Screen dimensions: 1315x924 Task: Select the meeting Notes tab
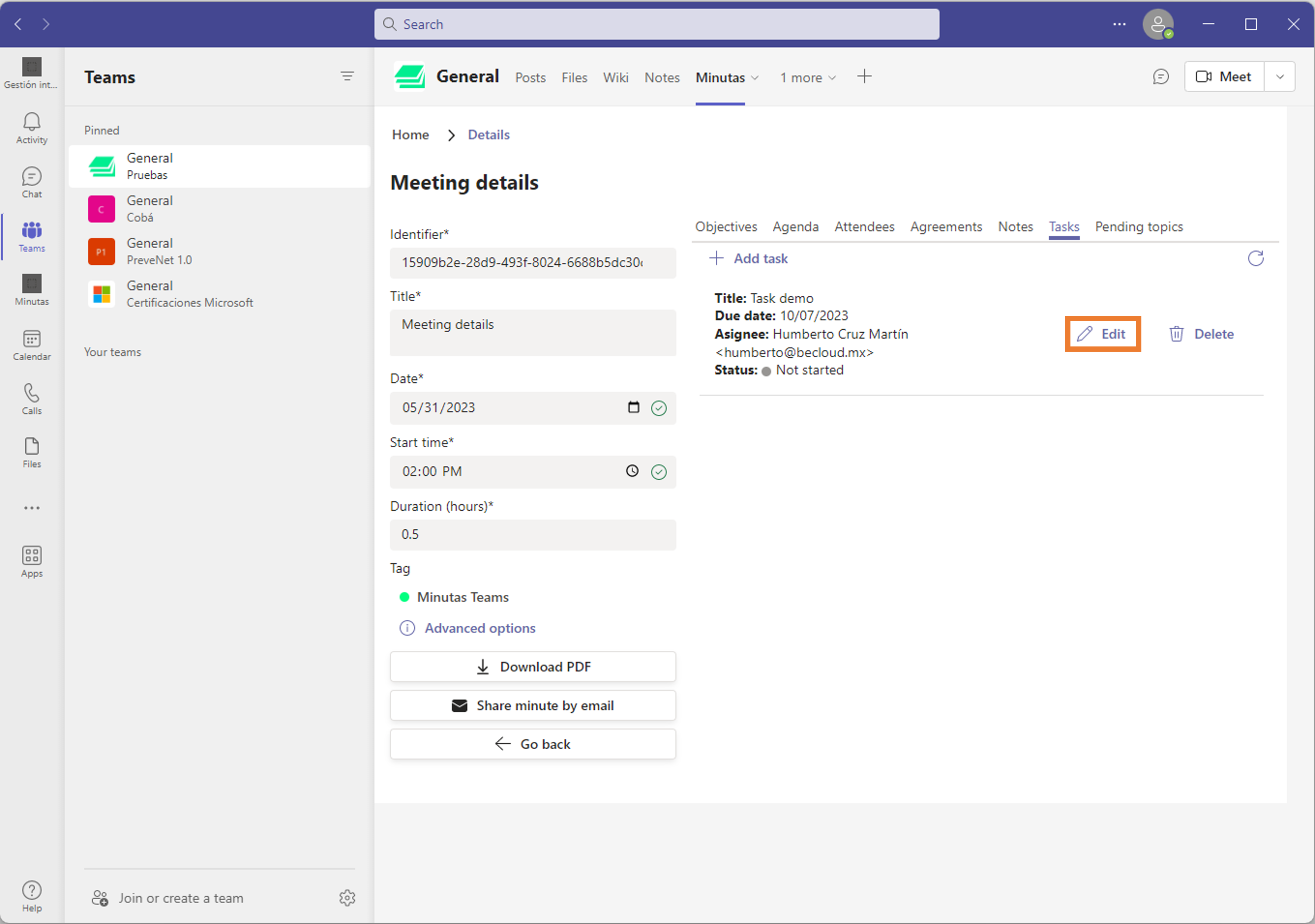click(1015, 227)
